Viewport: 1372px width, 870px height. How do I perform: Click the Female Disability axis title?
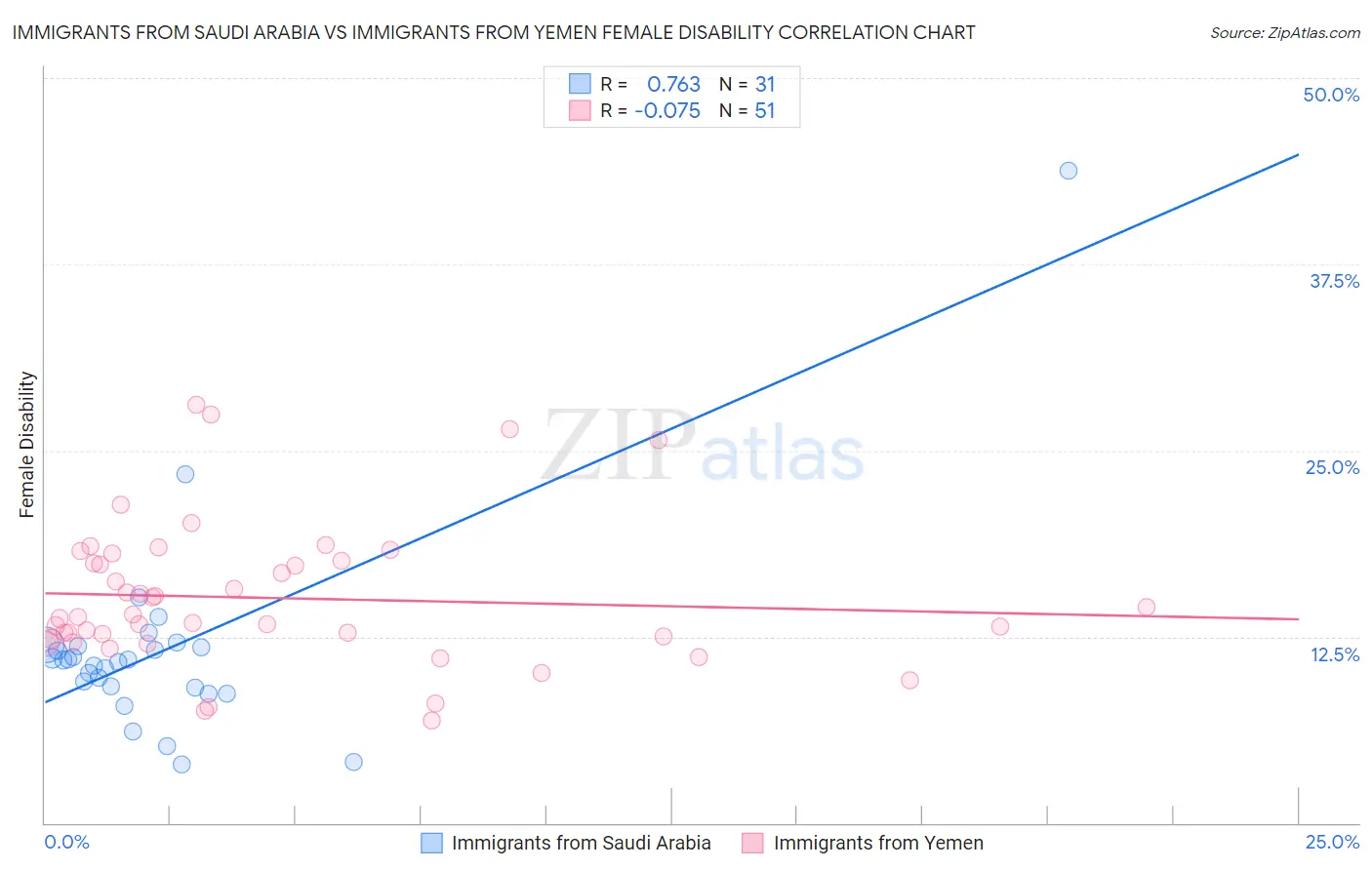coord(27,445)
